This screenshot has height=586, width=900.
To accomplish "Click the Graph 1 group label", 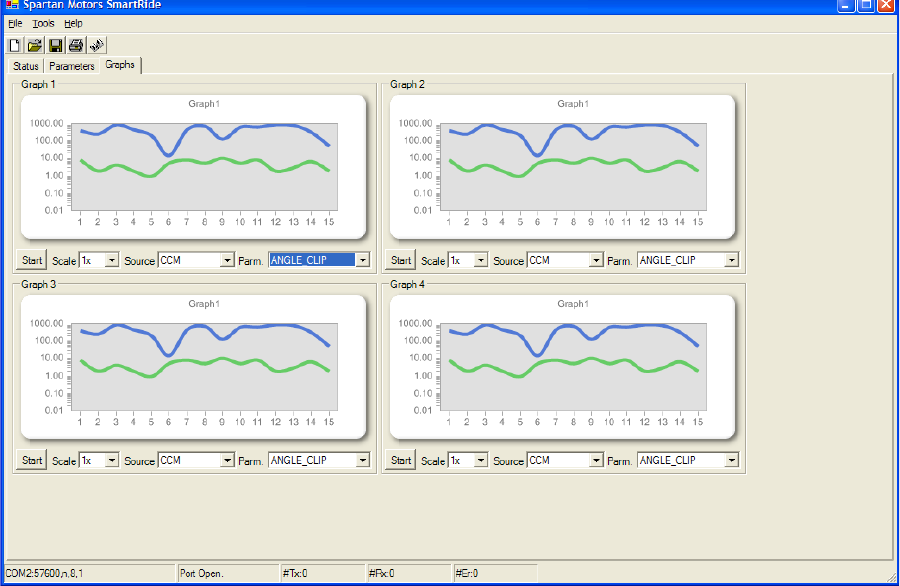I will coord(38,84).
